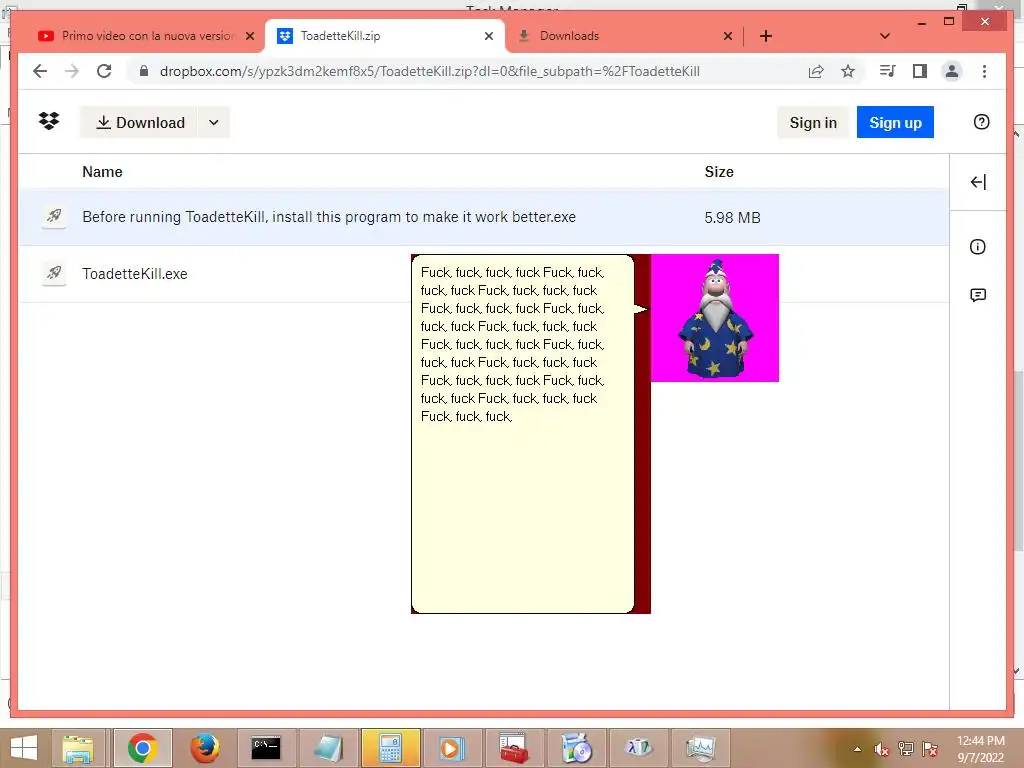Expand the Download options dropdown arrow
The width and height of the screenshot is (1024, 768).
point(214,122)
